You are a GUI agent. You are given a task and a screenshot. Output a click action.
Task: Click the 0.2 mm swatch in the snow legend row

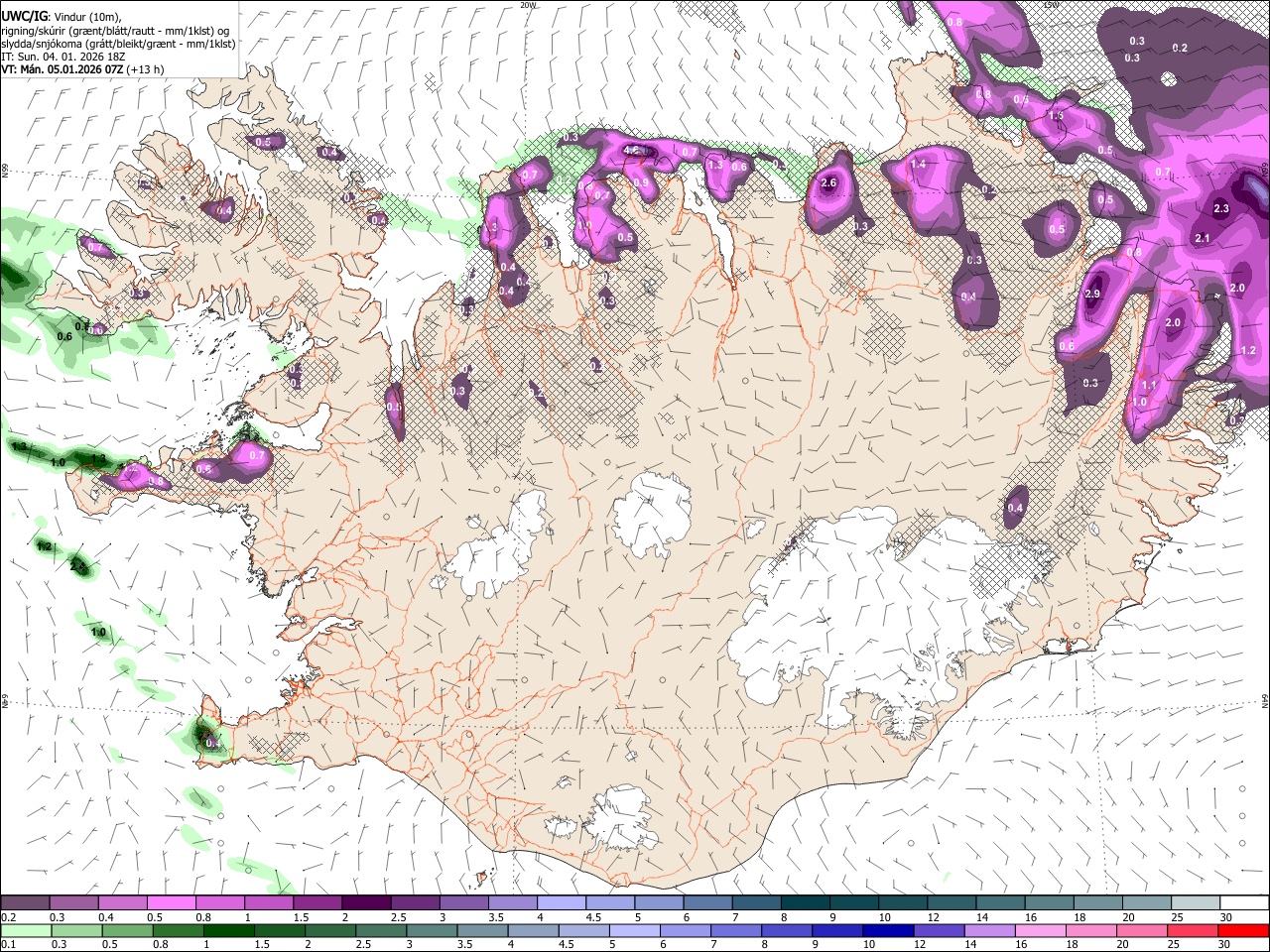click(25, 903)
